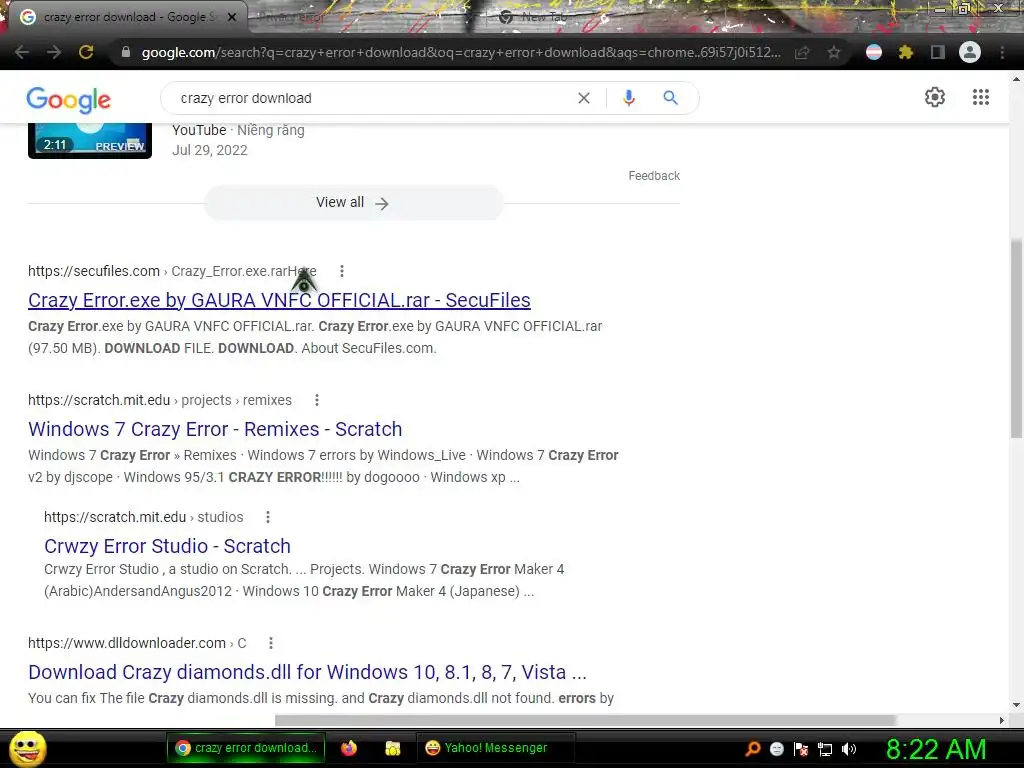The height and width of the screenshot is (768, 1024).
Task: Open the smiley face Start button
Action: click(27, 748)
